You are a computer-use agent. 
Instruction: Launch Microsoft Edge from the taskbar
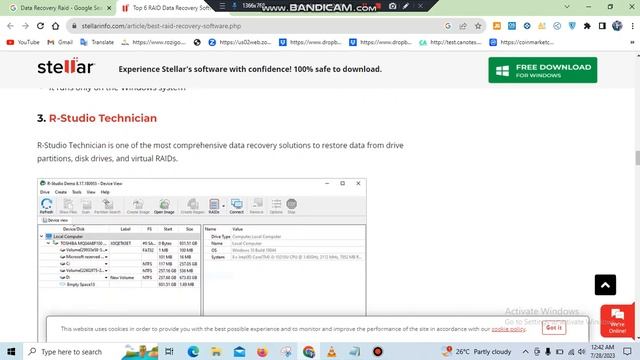pos(193,351)
